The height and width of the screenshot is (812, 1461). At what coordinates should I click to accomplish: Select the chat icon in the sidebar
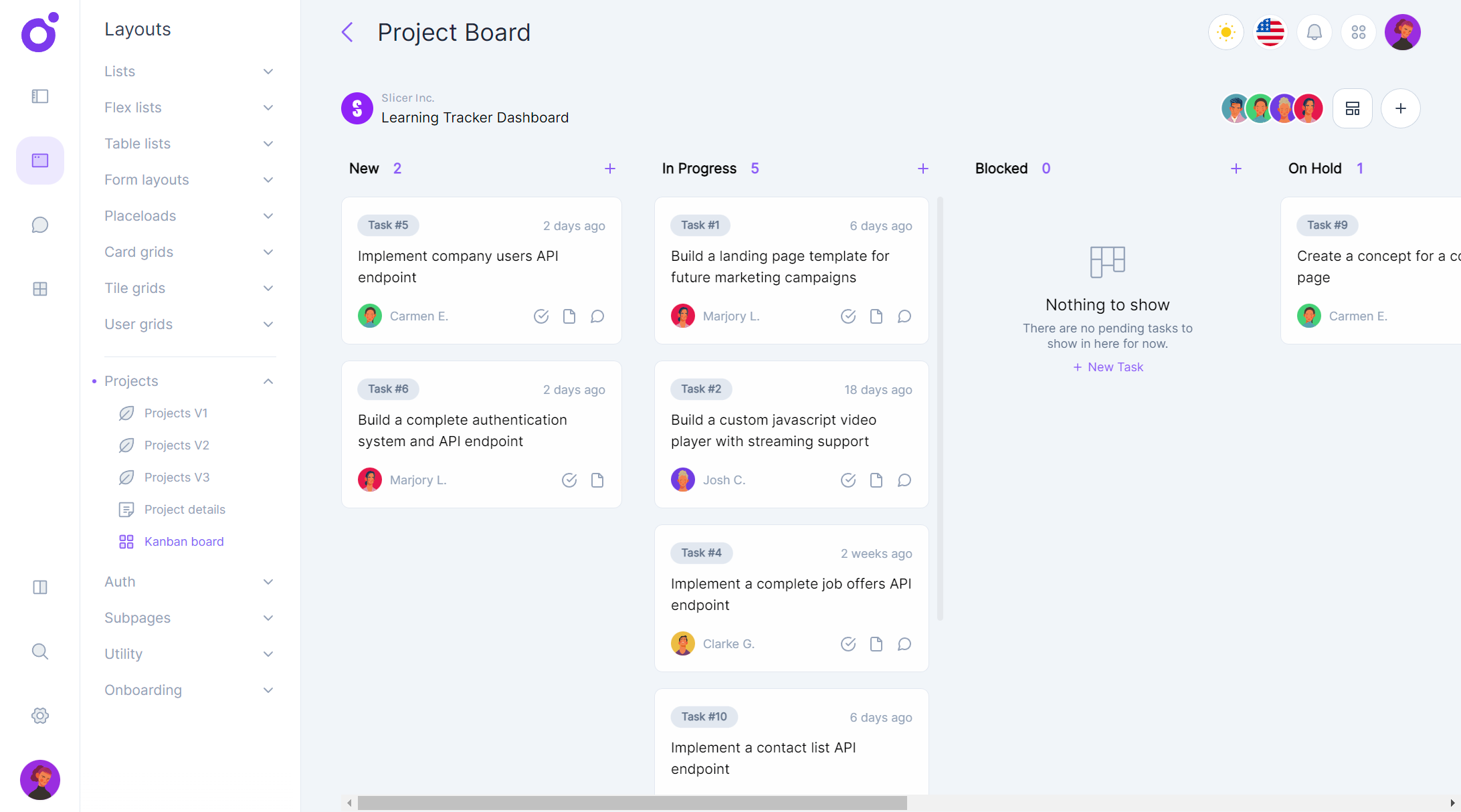pos(39,224)
